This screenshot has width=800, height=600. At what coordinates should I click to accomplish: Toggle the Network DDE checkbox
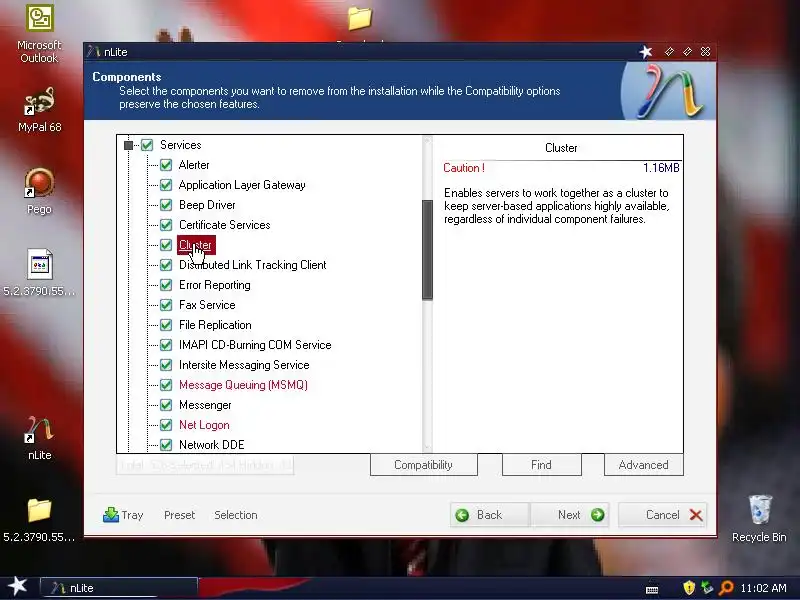tap(166, 445)
